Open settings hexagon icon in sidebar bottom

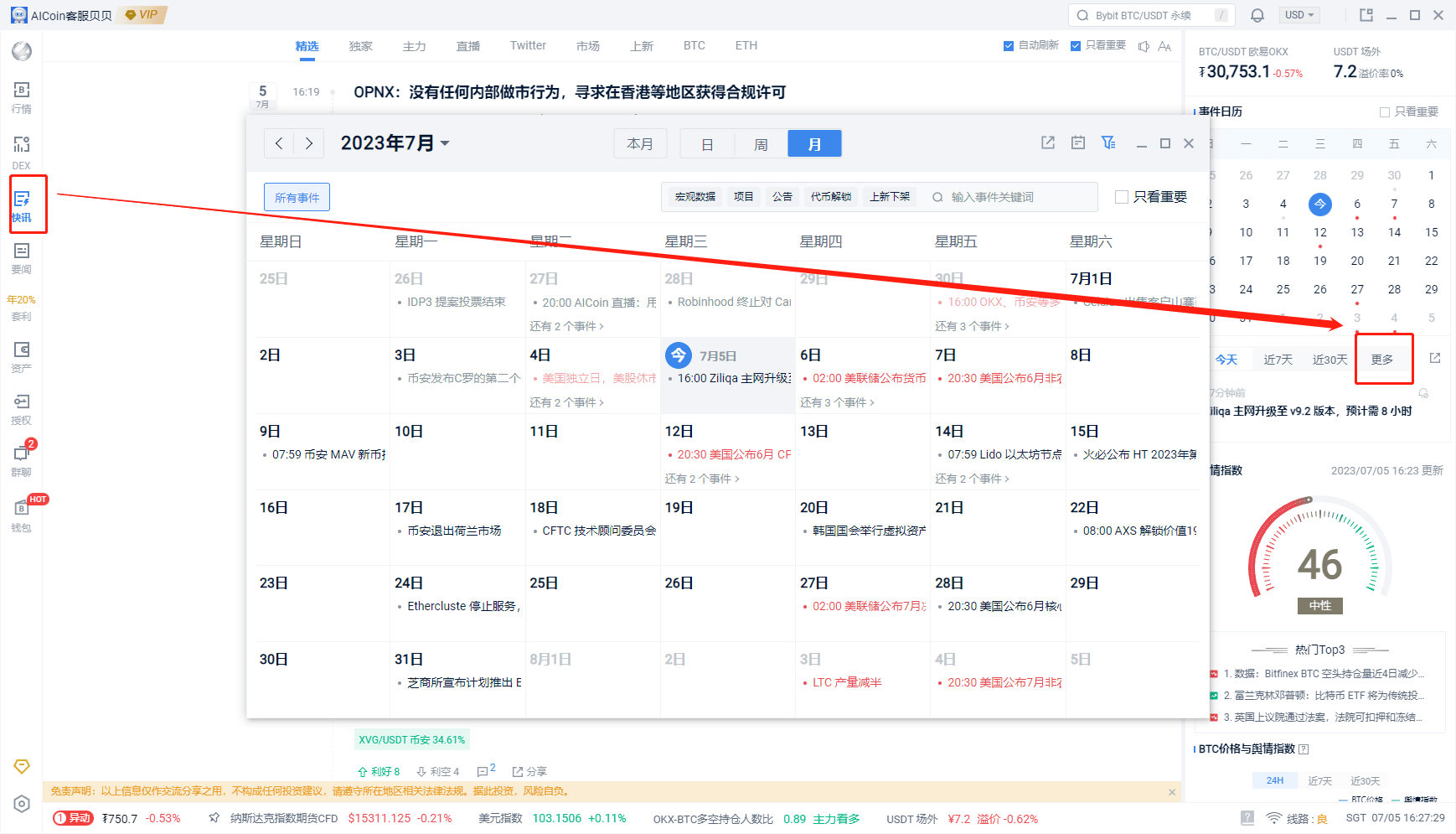pyautogui.click(x=22, y=804)
